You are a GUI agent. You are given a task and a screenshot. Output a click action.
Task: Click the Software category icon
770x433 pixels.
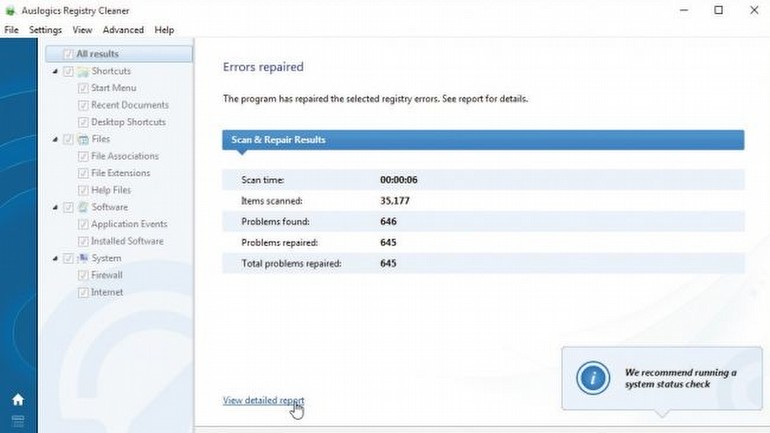pyautogui.click(x=83, y=207)
